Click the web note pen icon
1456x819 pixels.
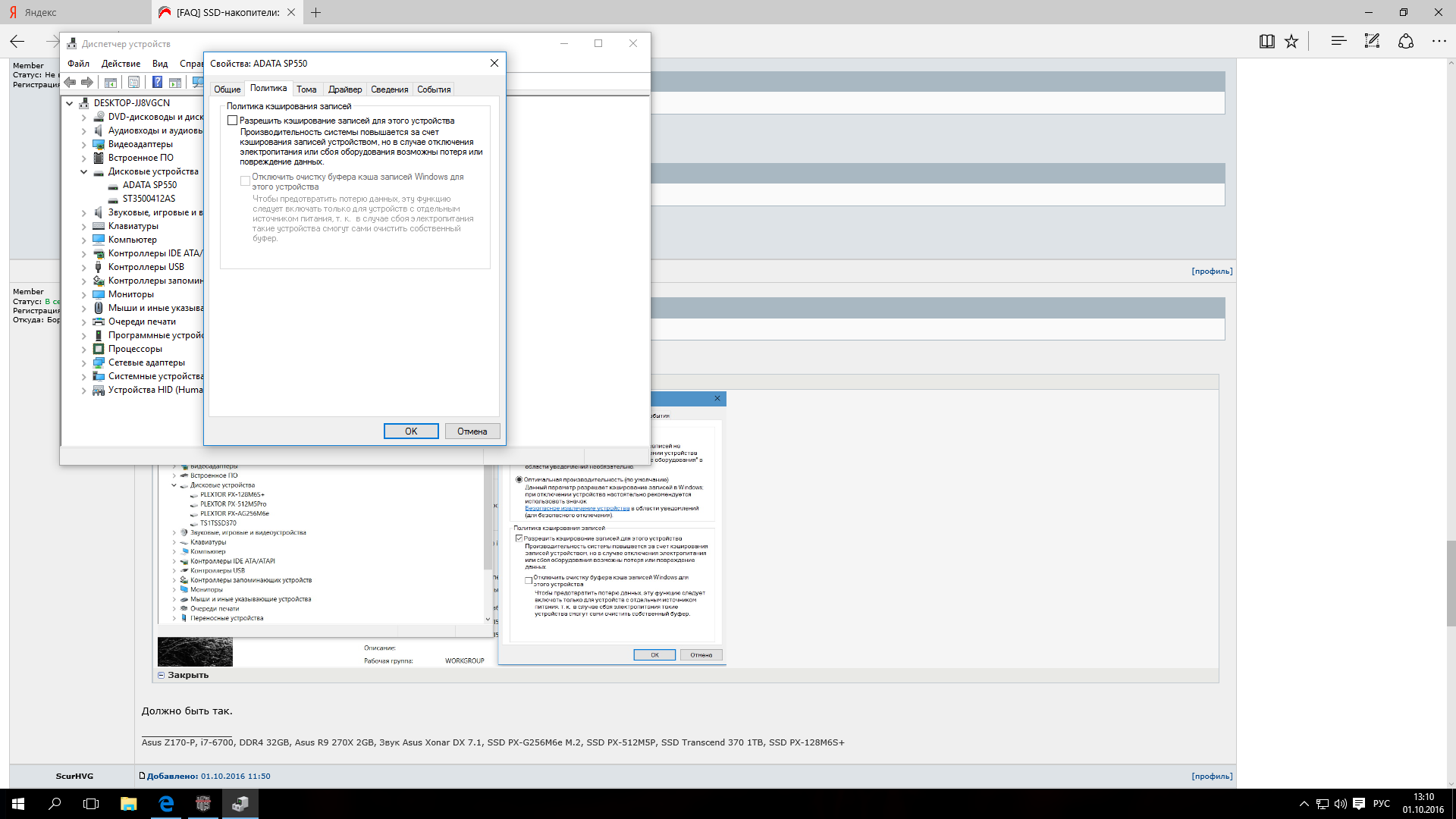(1372, 41)
